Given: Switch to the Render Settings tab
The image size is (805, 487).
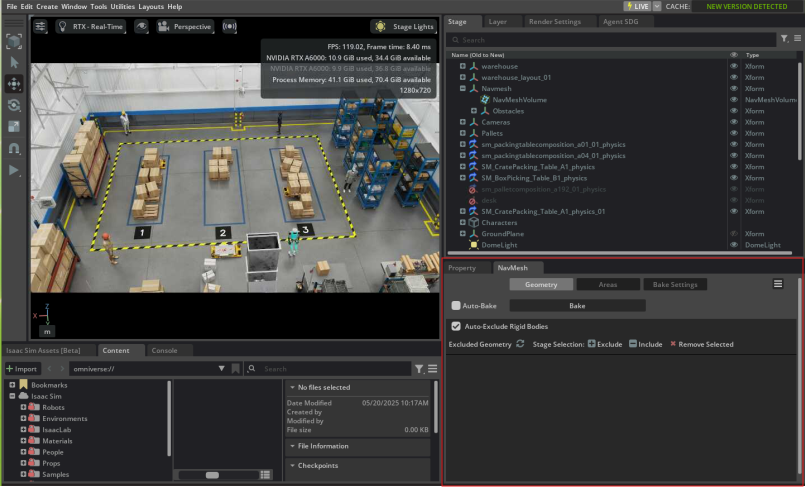Looking at the screenshot, I should pyautogui.click(x=555, y=20).
